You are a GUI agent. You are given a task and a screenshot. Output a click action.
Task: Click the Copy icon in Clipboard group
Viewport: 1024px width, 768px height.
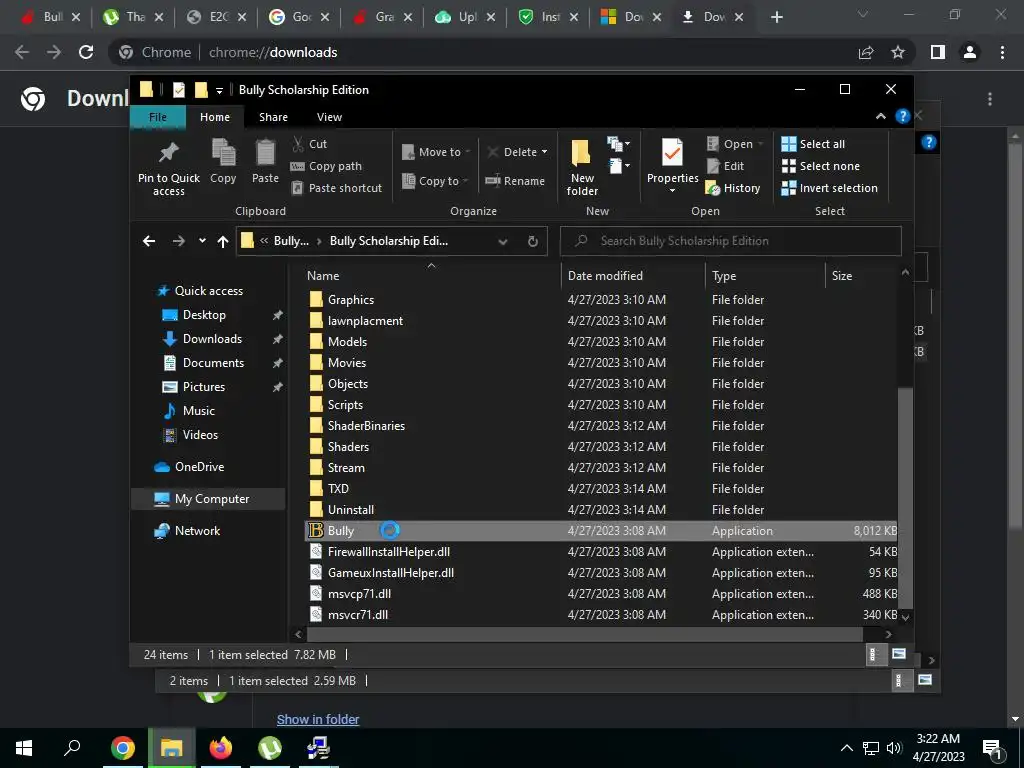tap(223, 161)
